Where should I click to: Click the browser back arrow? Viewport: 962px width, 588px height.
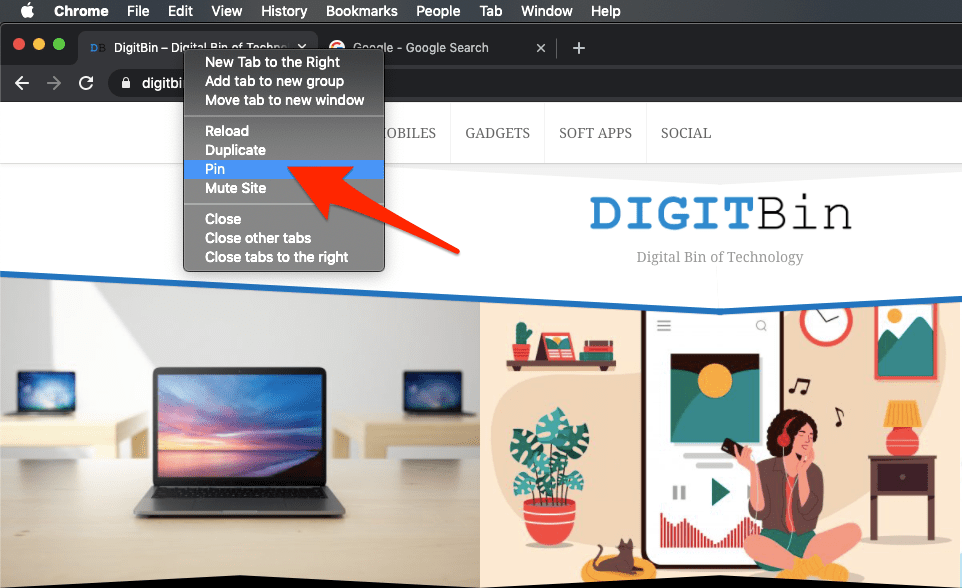click(22, 83)
